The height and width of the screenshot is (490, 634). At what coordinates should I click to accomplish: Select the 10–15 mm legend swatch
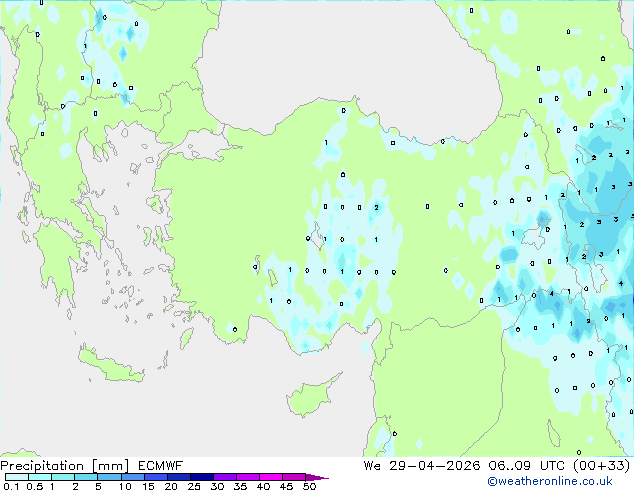pyautogui.click(x=132, y=477)
